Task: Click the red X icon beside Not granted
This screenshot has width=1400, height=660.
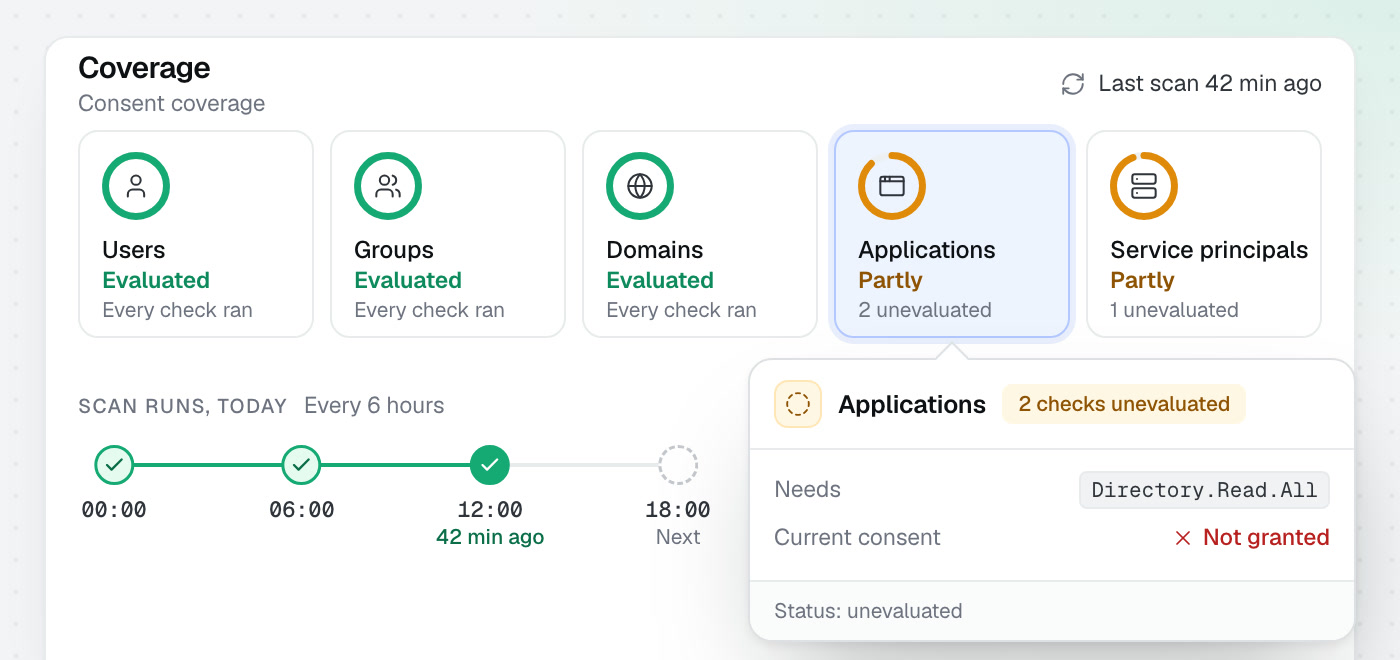Action: pyautogui.click(x=1183, y=538)
